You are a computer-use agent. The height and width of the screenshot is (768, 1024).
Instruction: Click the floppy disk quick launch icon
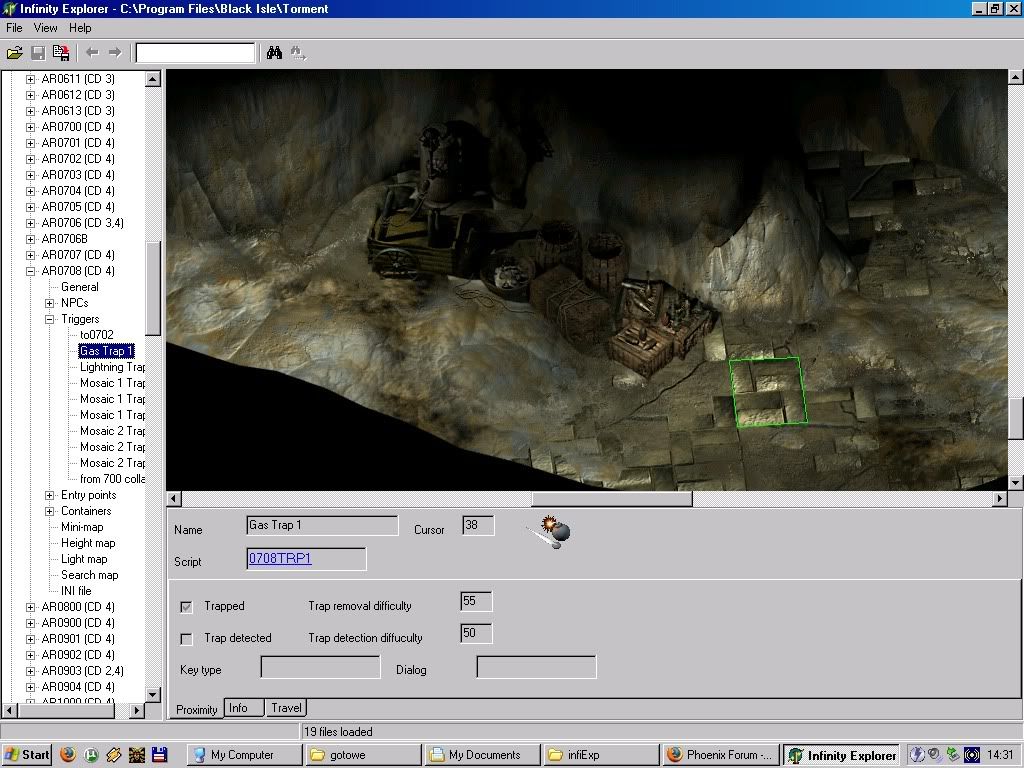[159, 754]
